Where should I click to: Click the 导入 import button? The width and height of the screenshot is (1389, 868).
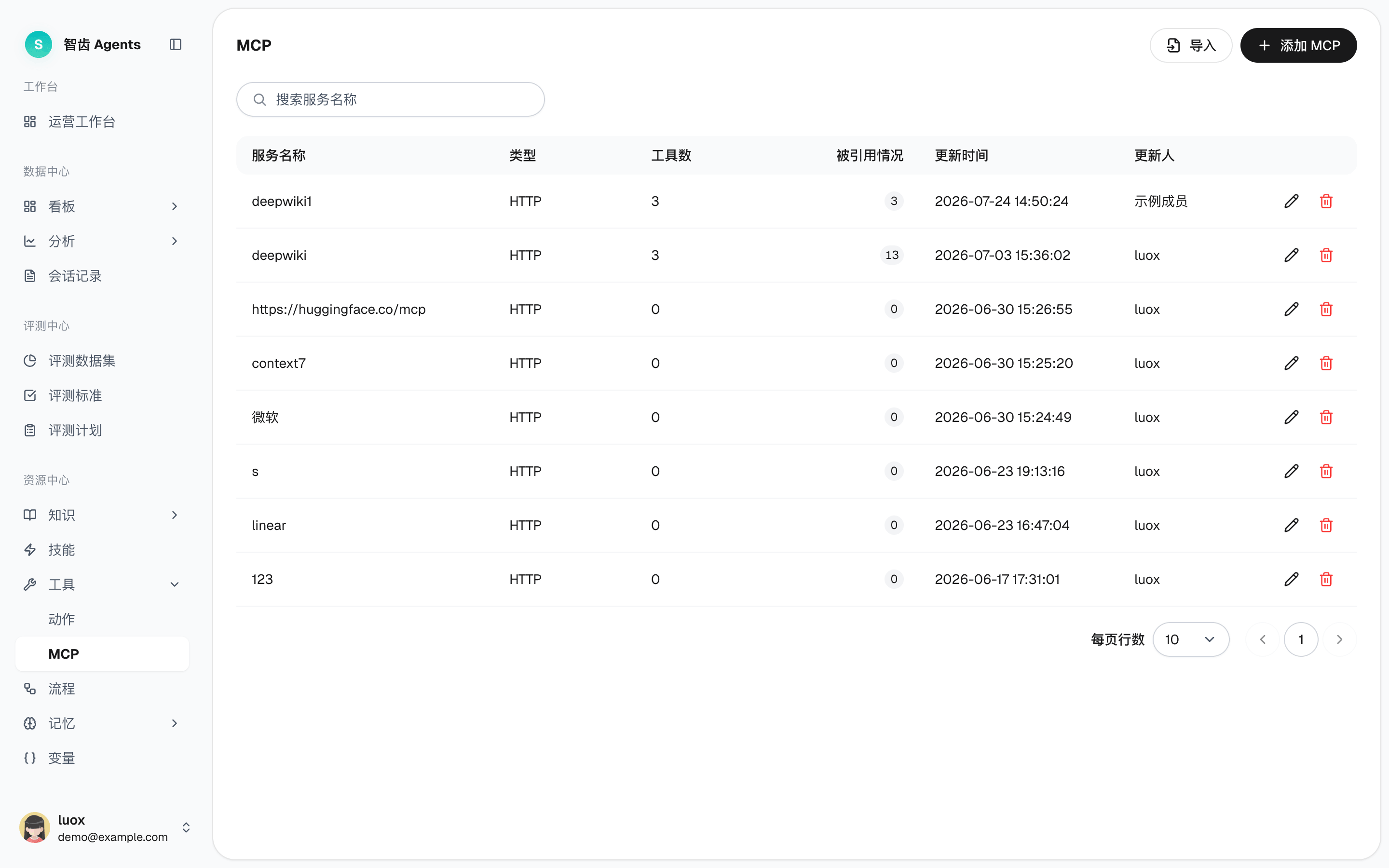(x=1190, y=45)
